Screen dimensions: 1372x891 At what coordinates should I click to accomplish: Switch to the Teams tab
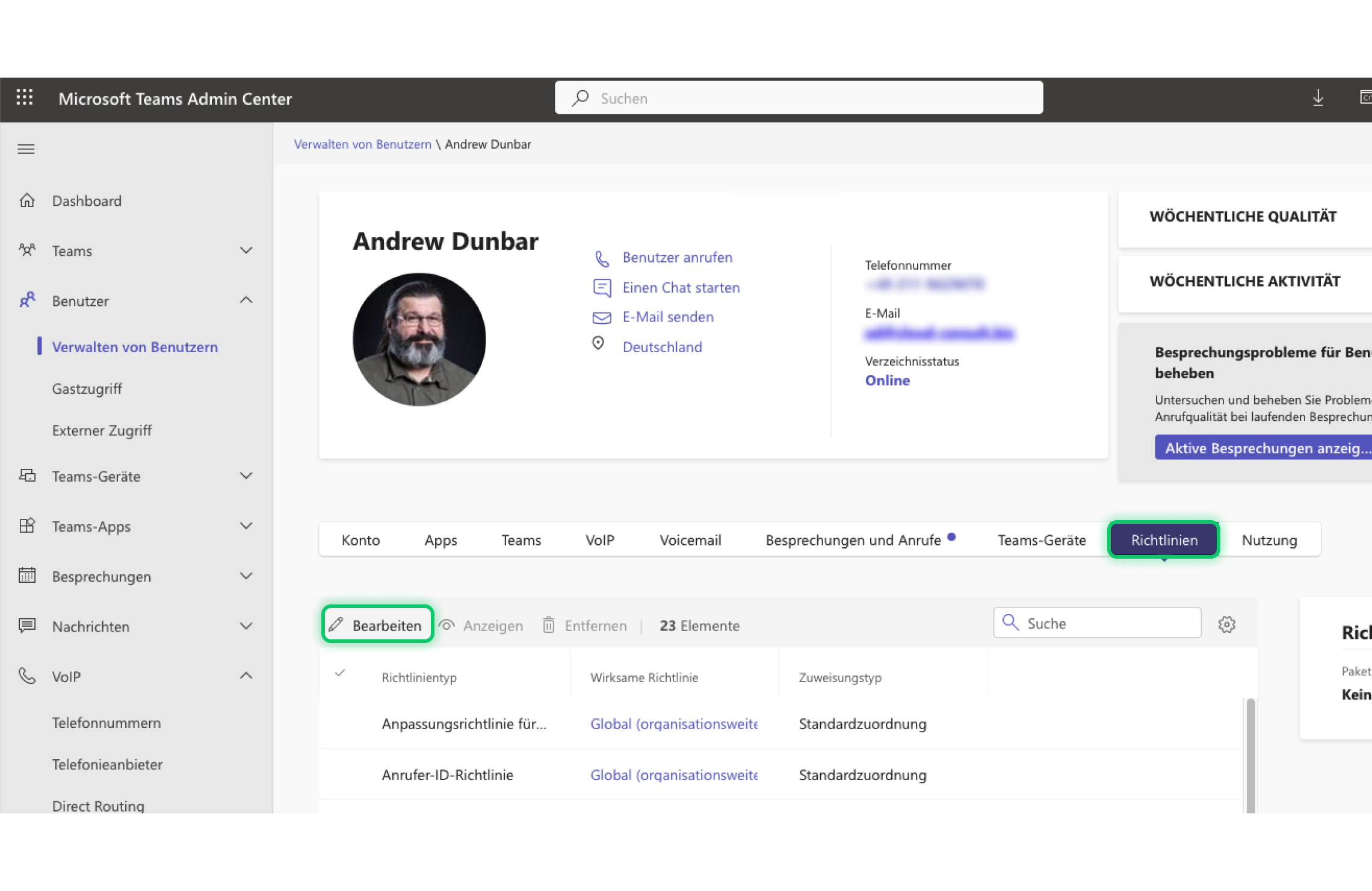pyautogui.click(x=521, y=540)
